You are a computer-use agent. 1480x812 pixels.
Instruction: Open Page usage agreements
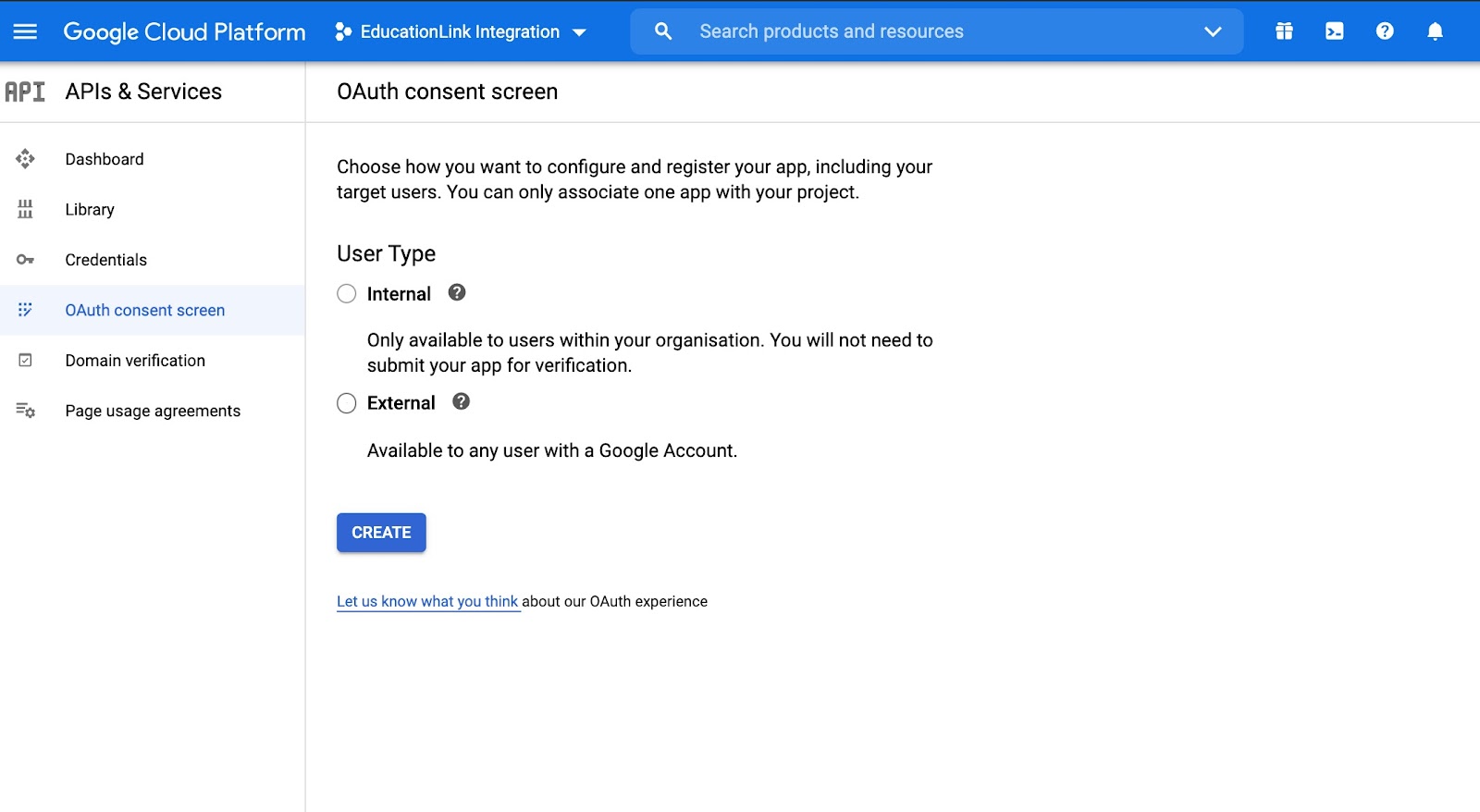point(153,411)
